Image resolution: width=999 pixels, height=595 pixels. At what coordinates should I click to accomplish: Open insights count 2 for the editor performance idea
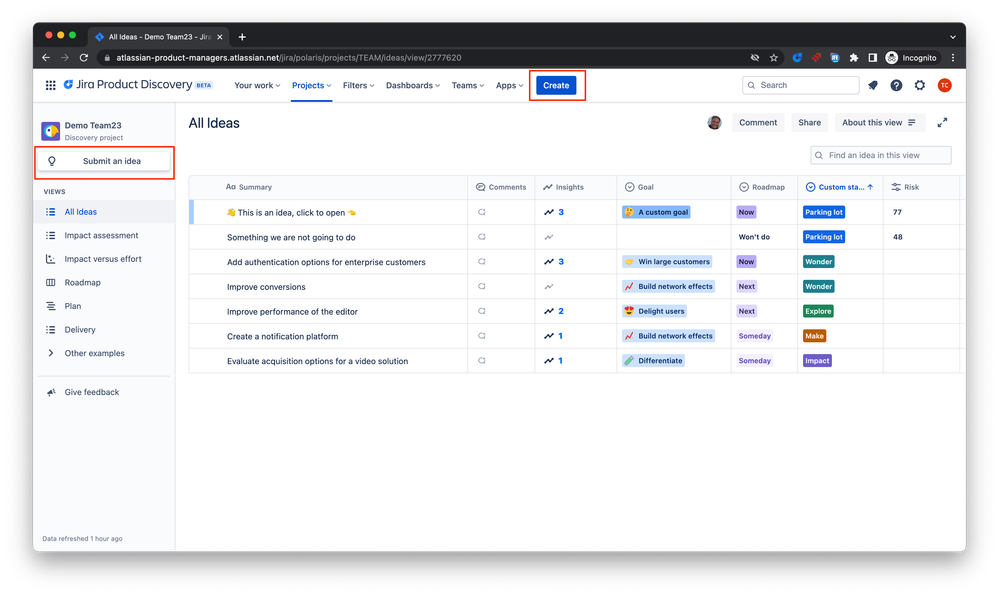coord(554,312)
